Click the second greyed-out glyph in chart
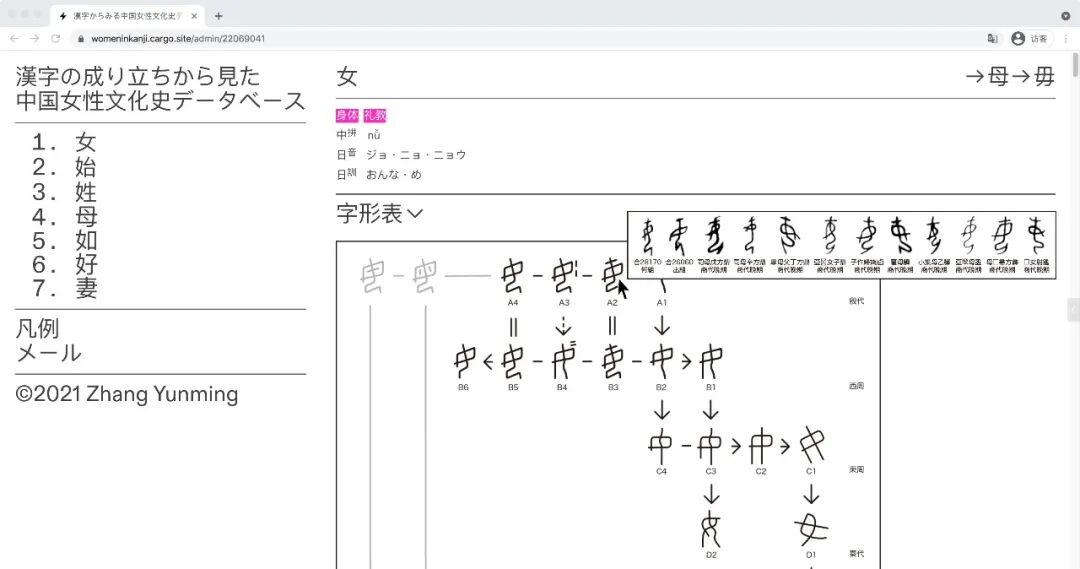Image resolution: width=1080 pixels, height=569 pixels. [x=424, y=276]
